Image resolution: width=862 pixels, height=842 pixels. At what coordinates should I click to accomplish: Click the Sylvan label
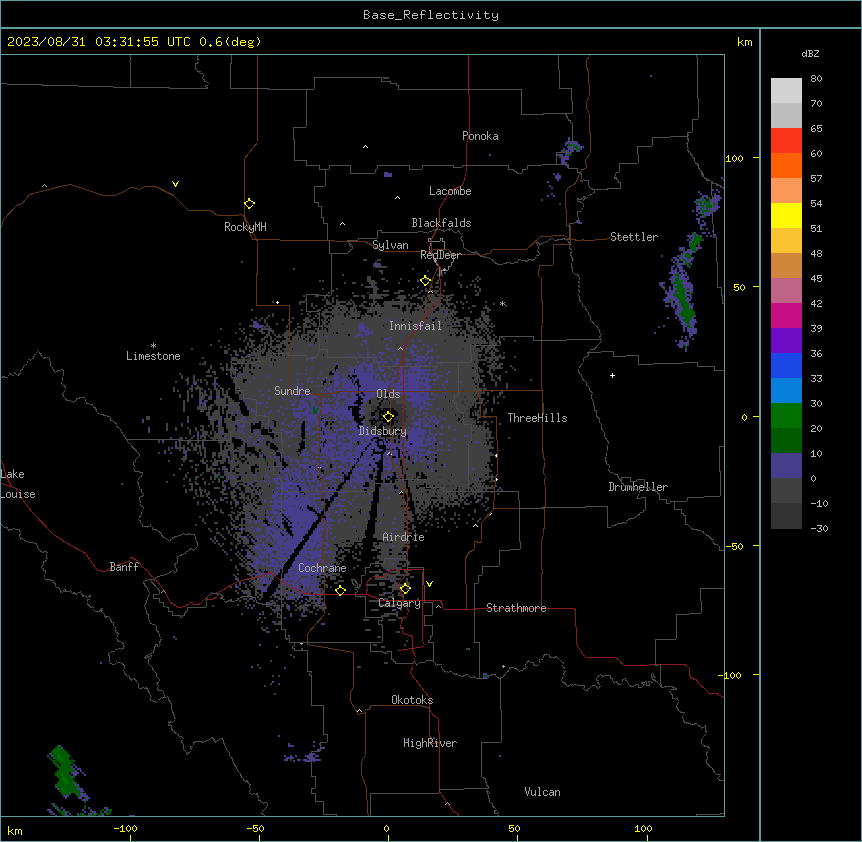click(x=390, y=245)
